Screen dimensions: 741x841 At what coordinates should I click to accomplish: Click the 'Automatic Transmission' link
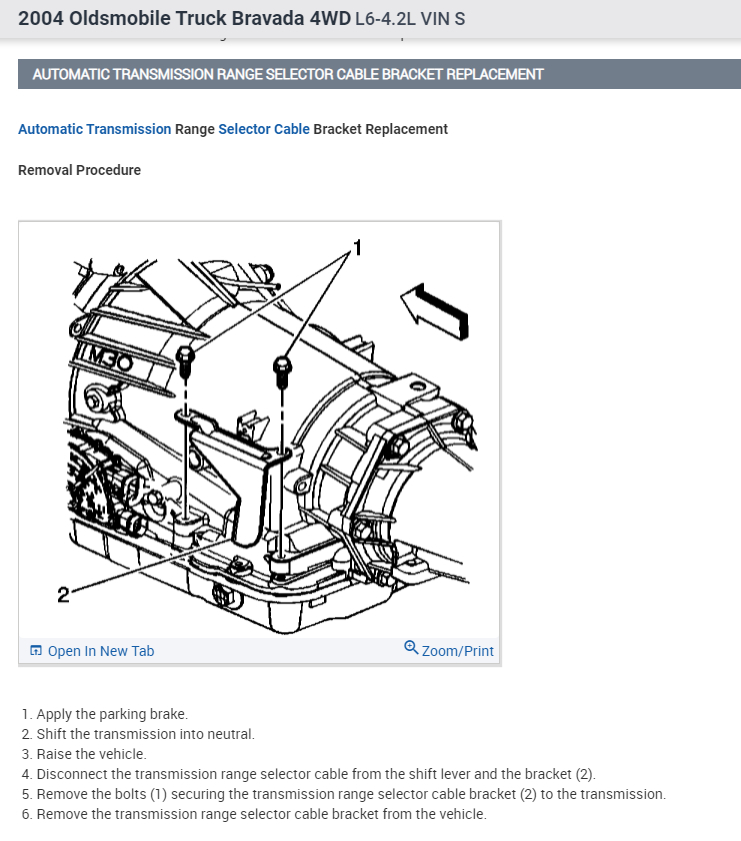[94, 129]
